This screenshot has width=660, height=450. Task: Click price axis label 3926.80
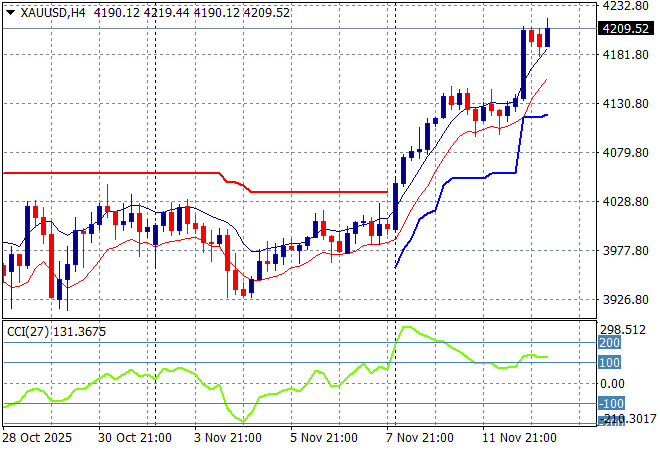point(625,300)
